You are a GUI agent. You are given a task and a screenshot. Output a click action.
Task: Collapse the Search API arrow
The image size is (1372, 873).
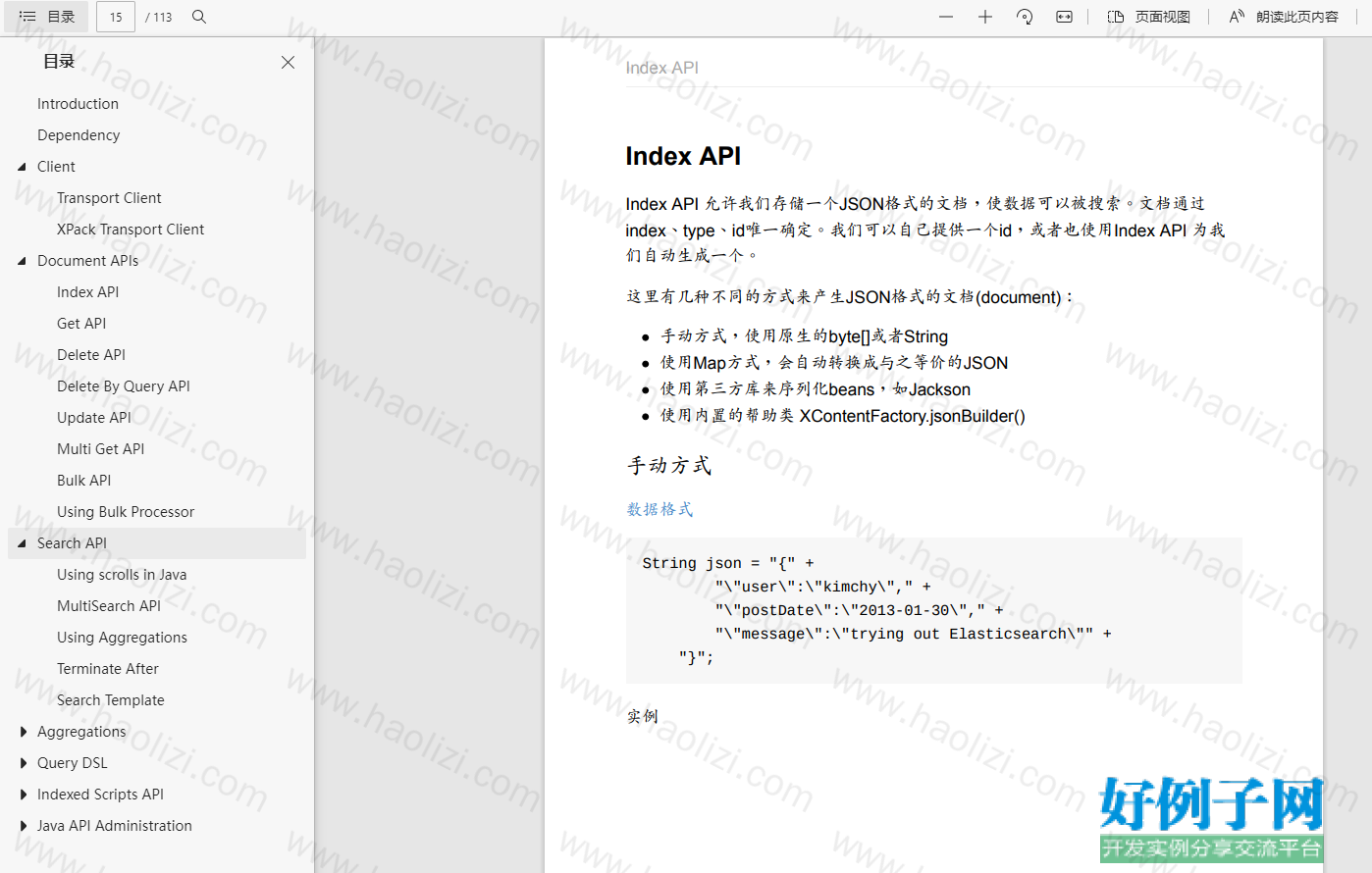[x=22, y=543]
